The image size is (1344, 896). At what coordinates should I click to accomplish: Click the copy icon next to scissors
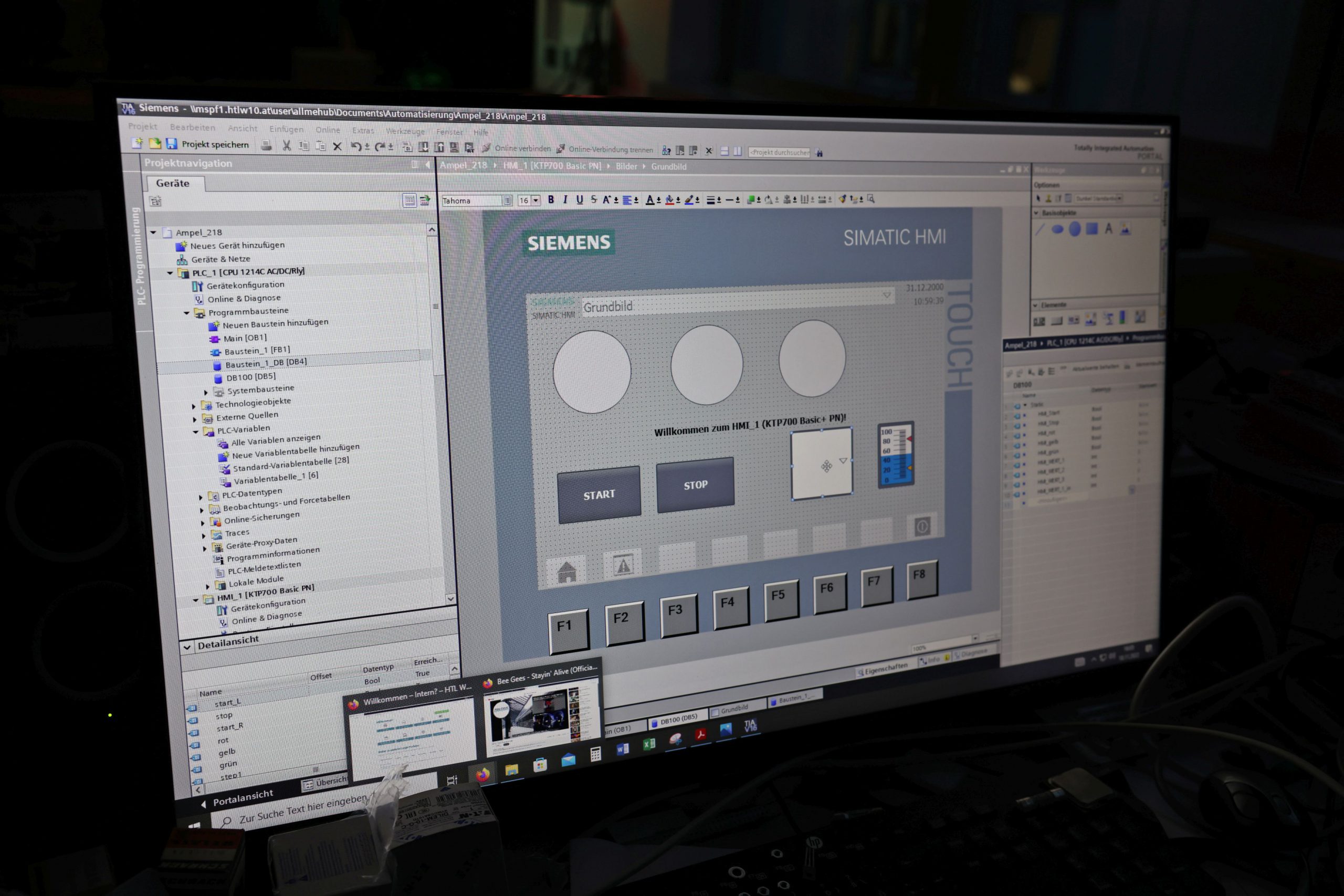304,146
